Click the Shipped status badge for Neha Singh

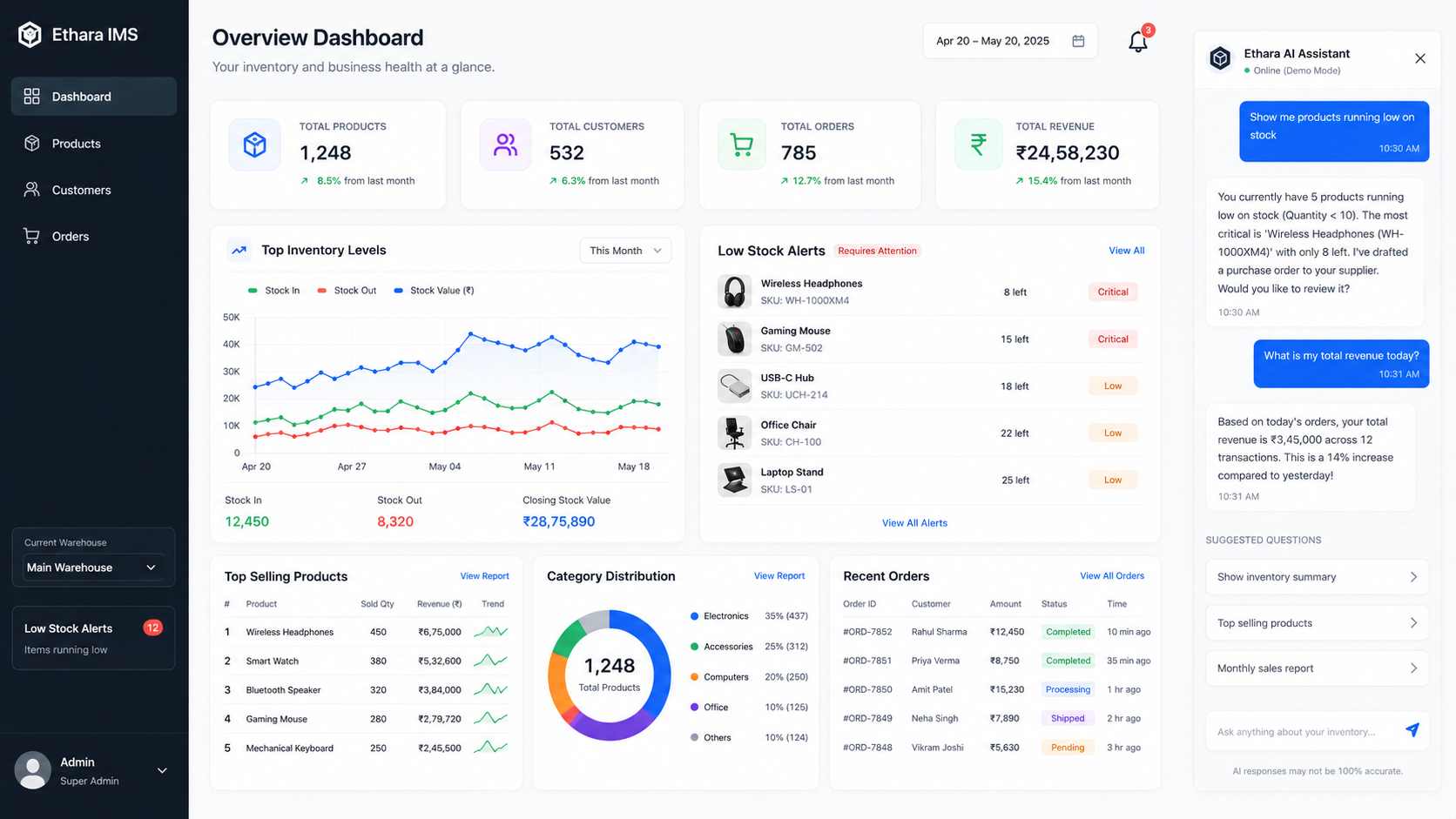tap(1068, 719)
